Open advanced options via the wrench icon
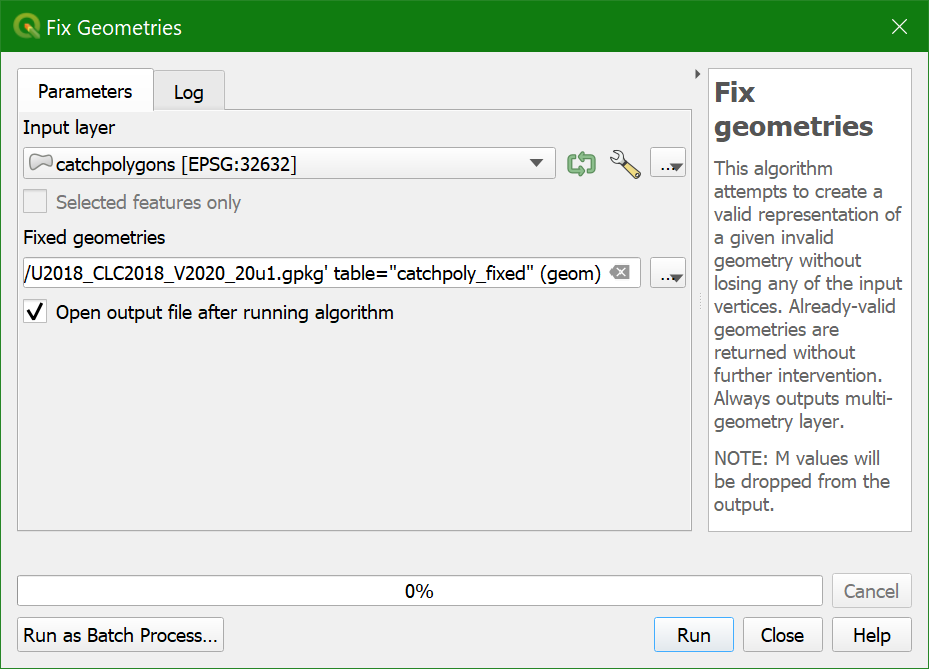 tap(625, 164)
